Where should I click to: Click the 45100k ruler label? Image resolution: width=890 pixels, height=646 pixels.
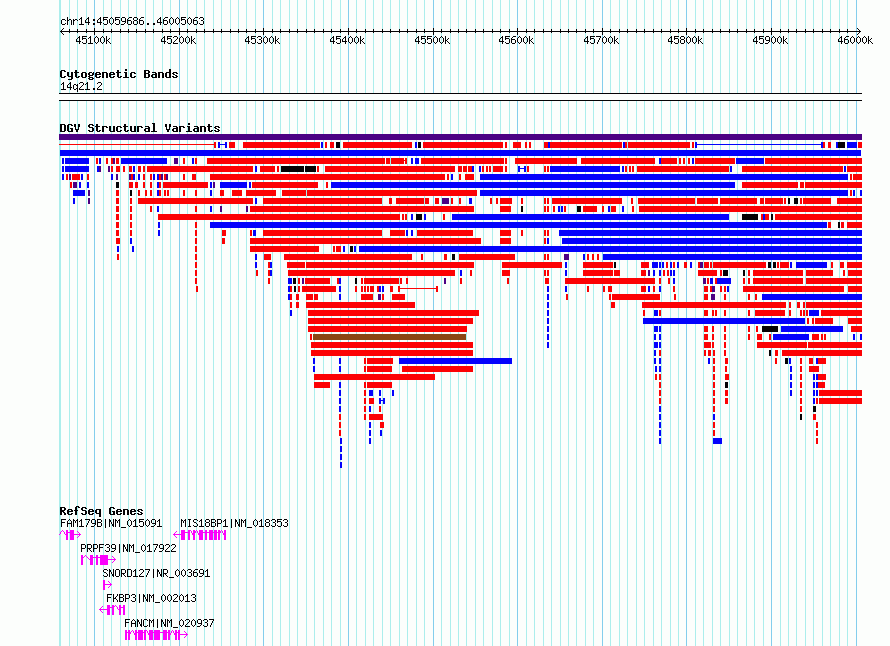(x=93, y=40)
